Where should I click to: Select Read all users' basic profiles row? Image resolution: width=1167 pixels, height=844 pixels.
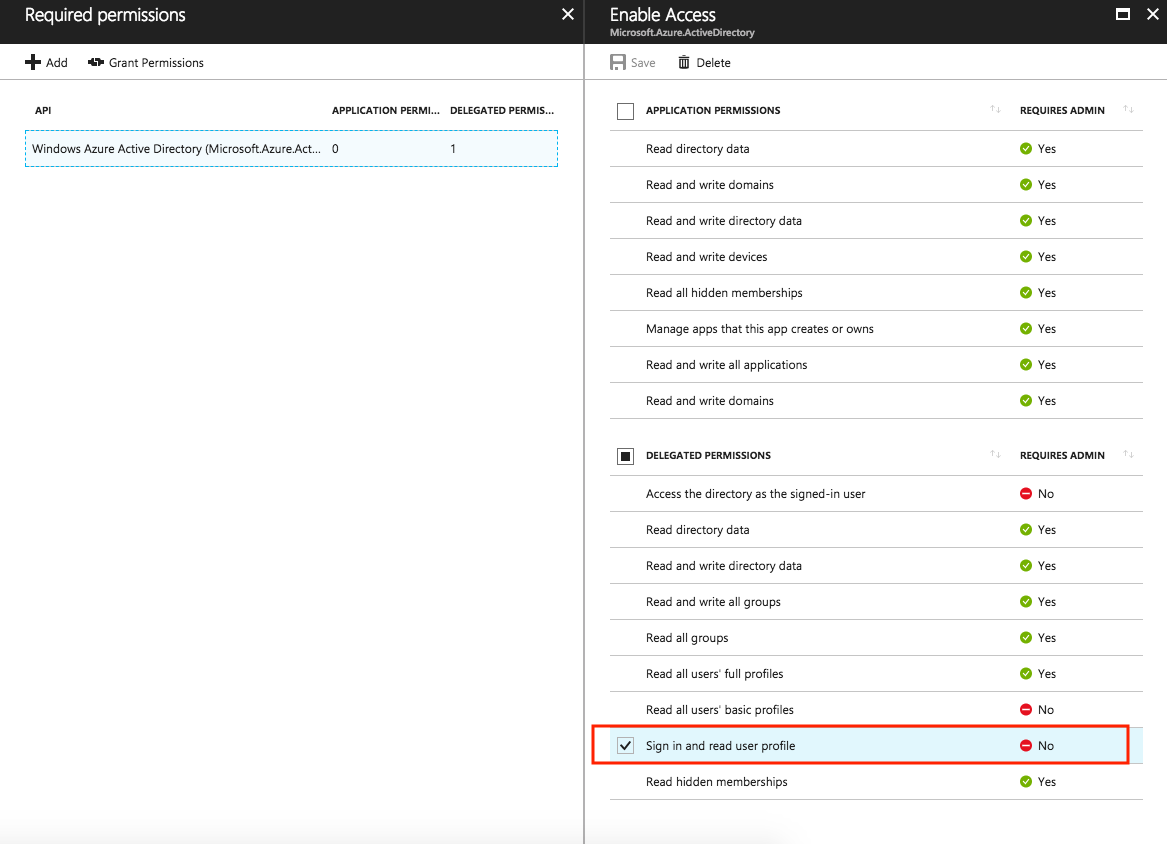719,710
